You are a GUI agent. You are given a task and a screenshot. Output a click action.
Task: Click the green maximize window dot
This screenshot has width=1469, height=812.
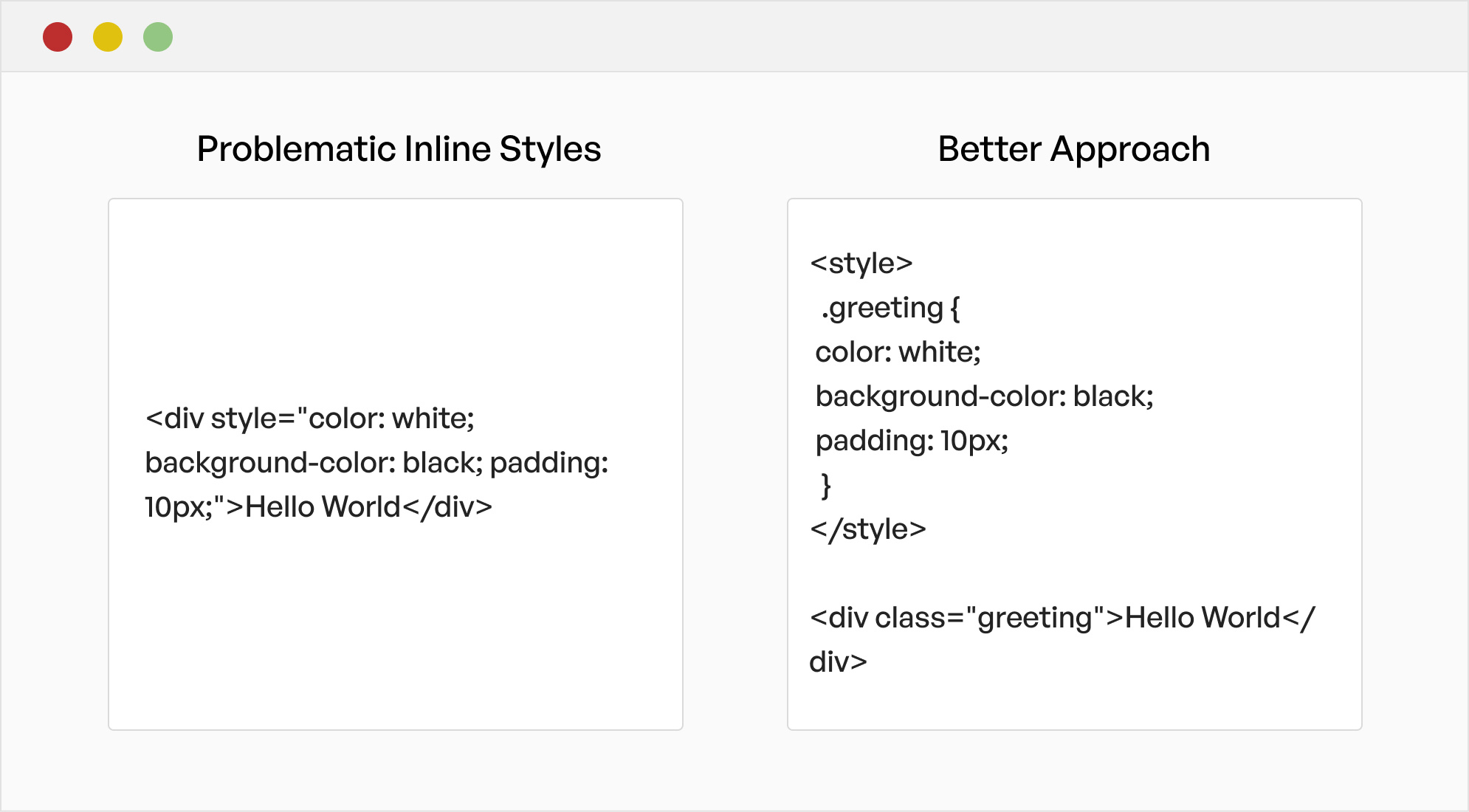coord(158,37)
